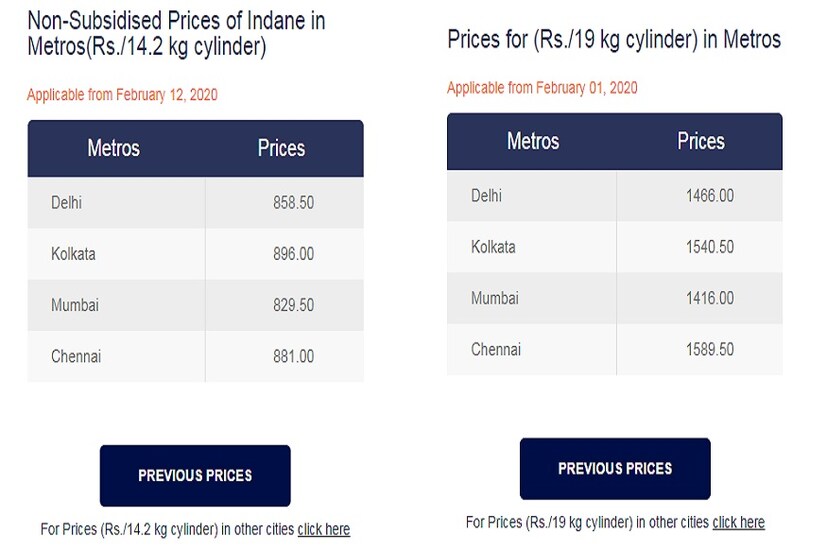Open 'click here' link for 14.2 kg cylinder cities
This screenshot has width=827, height=551.
[x=323, y=529]
